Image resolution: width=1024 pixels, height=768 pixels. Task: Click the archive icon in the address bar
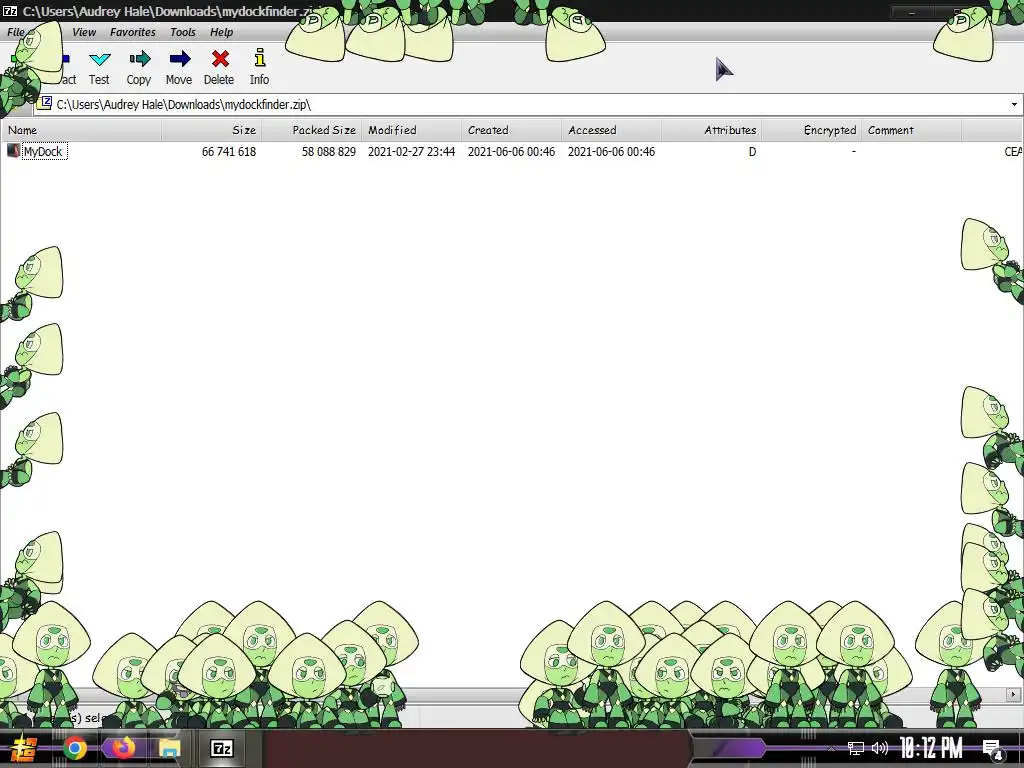pyautogui.click(x=45, y=103)
